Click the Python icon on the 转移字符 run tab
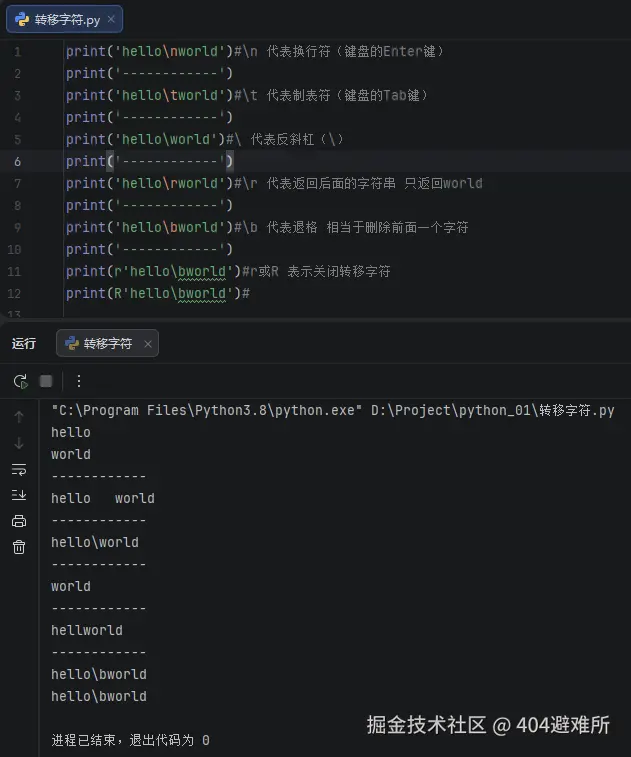The height and width of the screenshot is (757, 631). pos(72,343)
